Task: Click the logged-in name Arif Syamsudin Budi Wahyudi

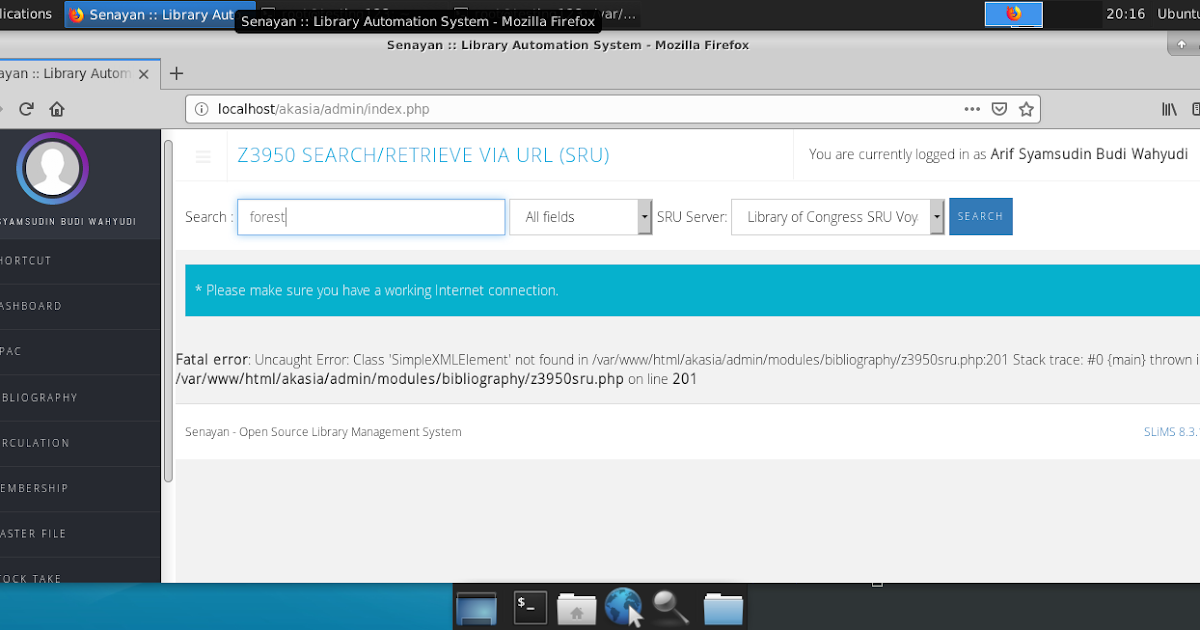Action: [x=1089, y=154]
